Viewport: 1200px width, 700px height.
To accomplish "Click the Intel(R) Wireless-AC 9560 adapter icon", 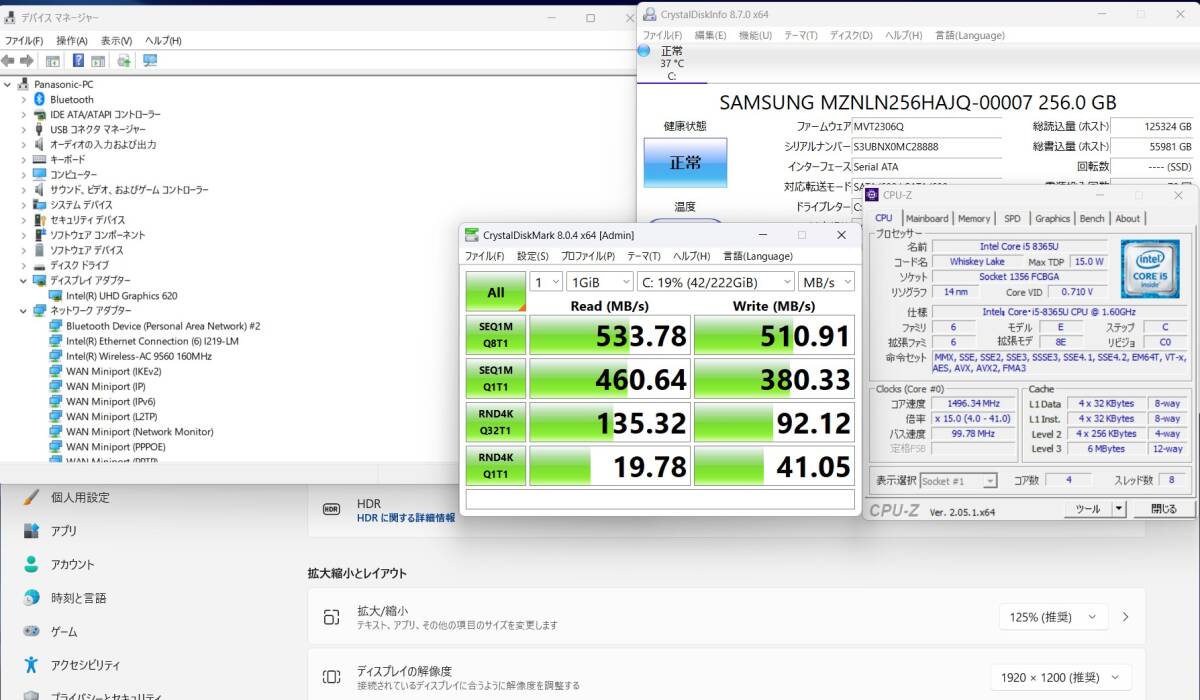I will [56, 356].
